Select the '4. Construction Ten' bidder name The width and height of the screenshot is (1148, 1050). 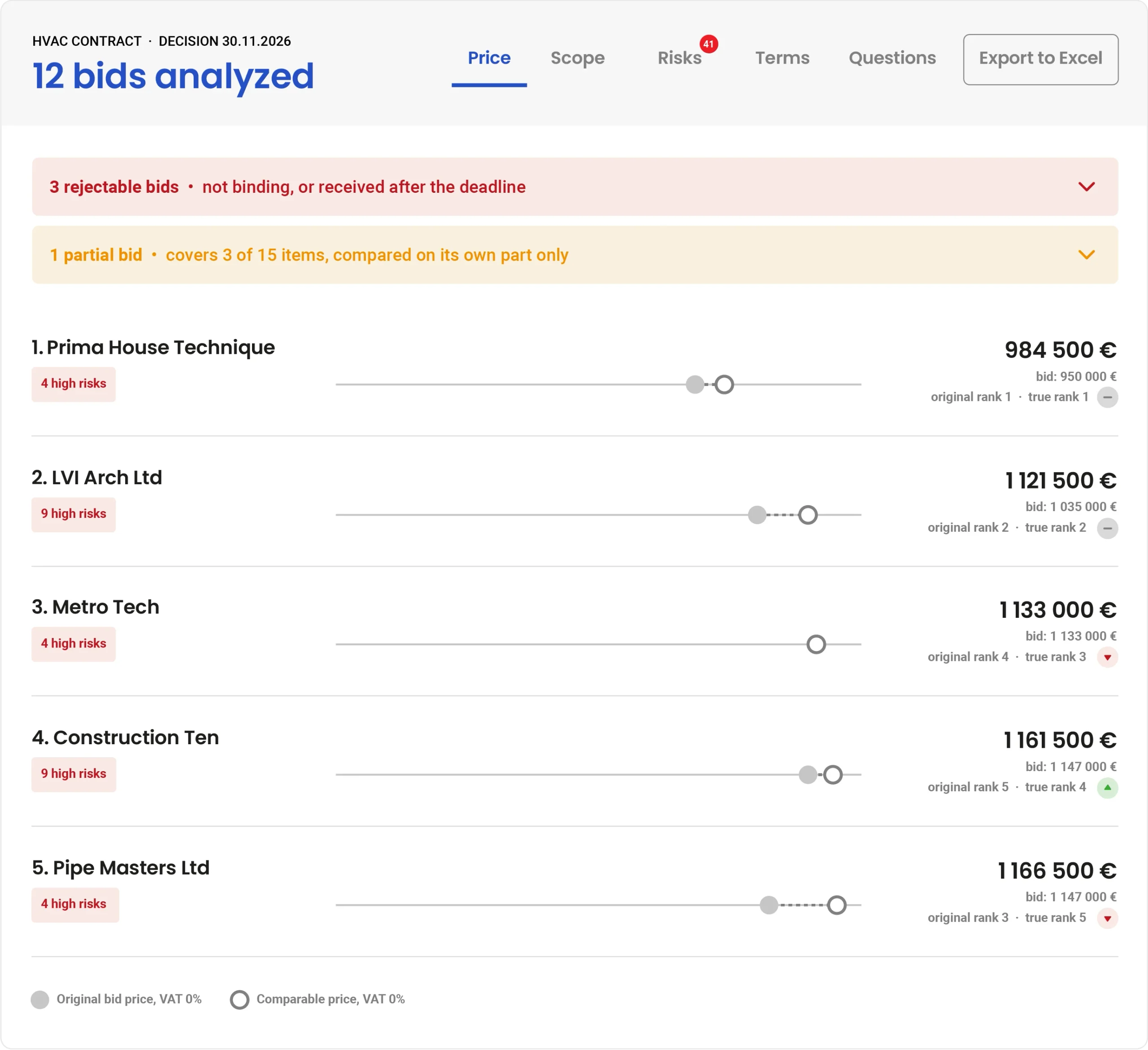125,738
